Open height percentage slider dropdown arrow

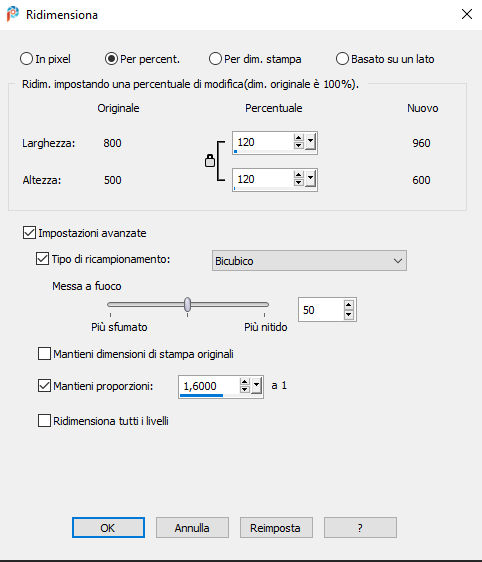click(310, 179)
